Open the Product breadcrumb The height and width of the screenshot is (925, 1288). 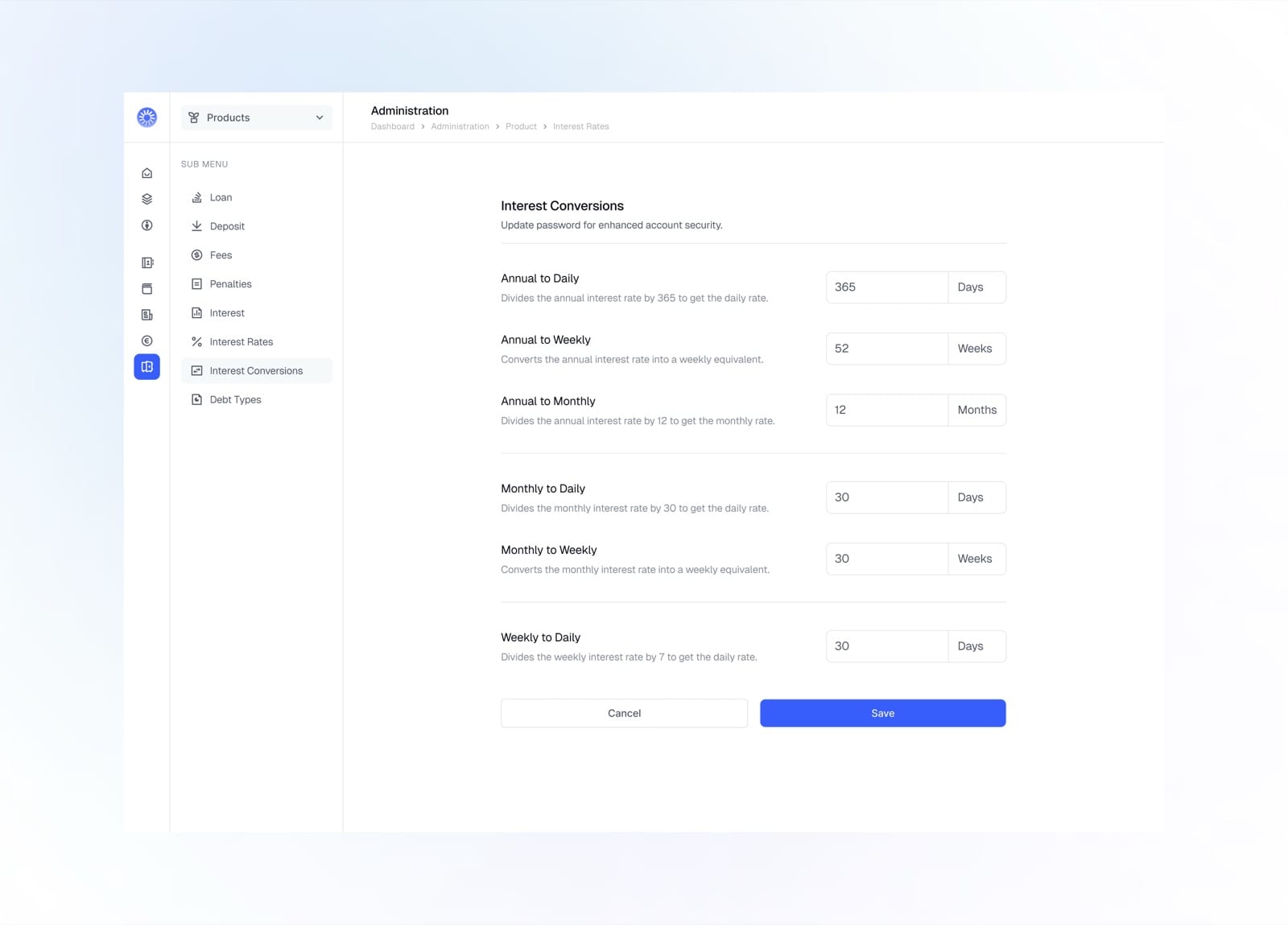tap(521, 126)
